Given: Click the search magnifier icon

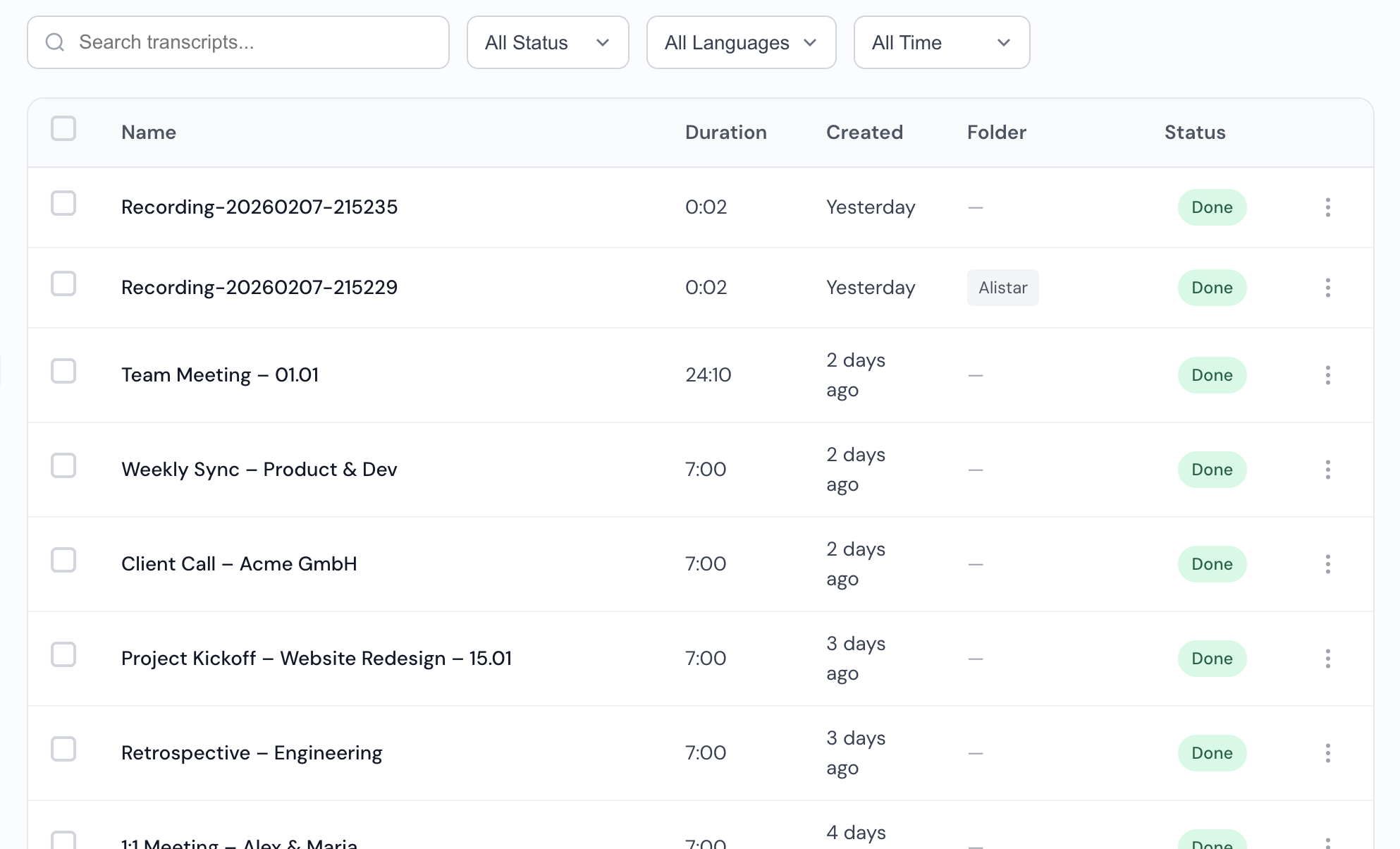Looking at the screenshot, I should click(x=56, y=42).
